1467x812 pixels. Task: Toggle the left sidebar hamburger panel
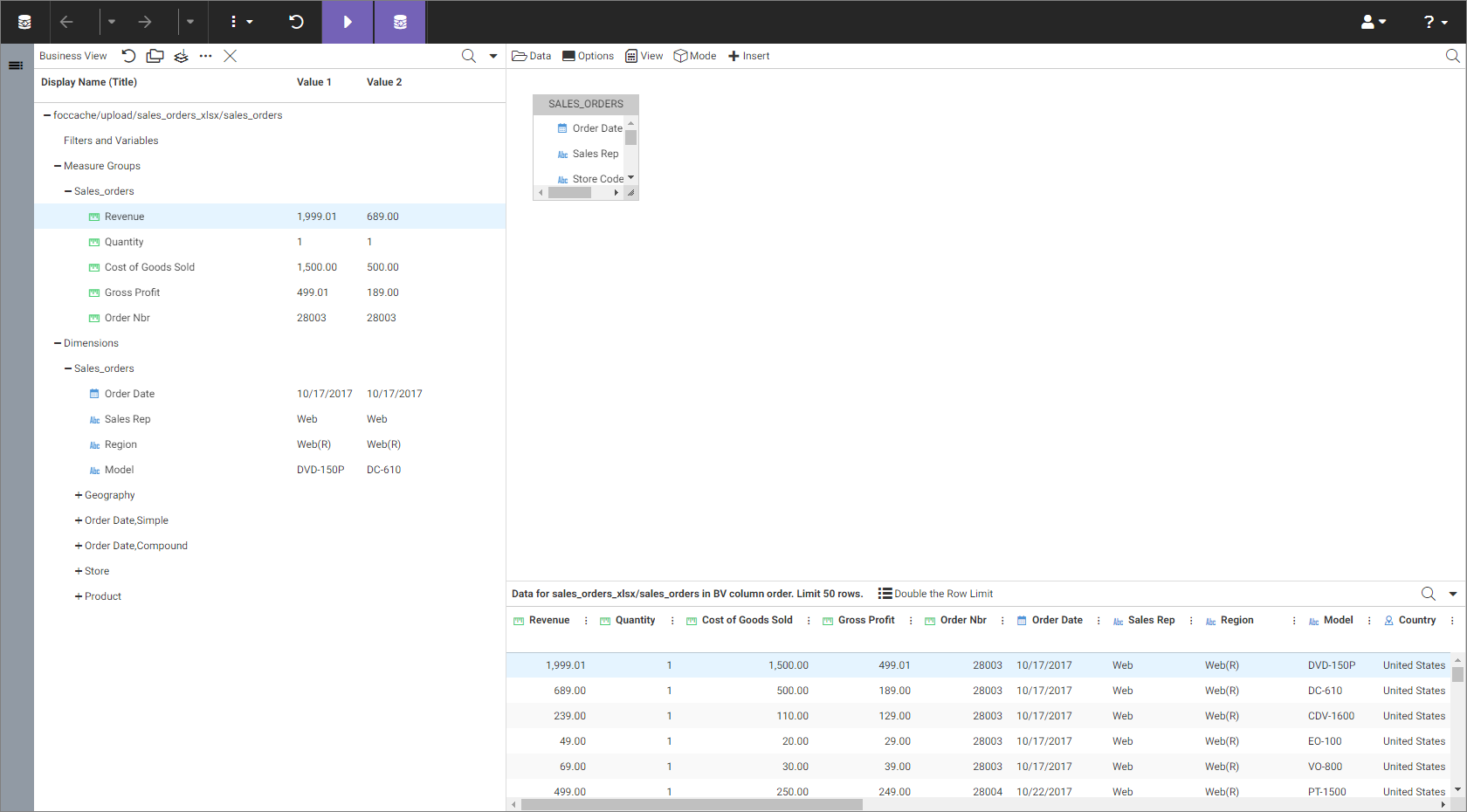click(16, 65)
